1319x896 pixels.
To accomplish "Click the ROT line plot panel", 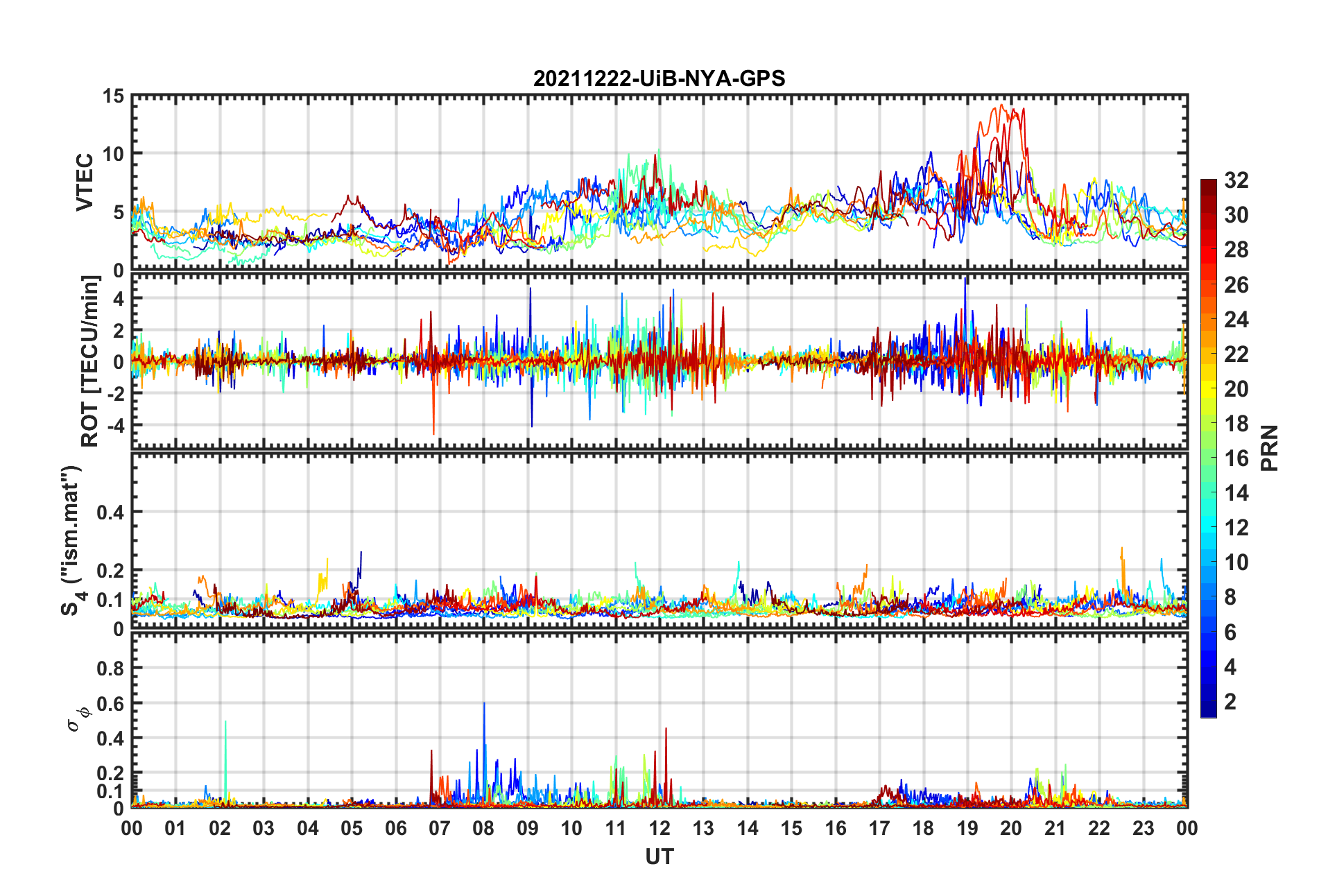I will coord(659,361).
